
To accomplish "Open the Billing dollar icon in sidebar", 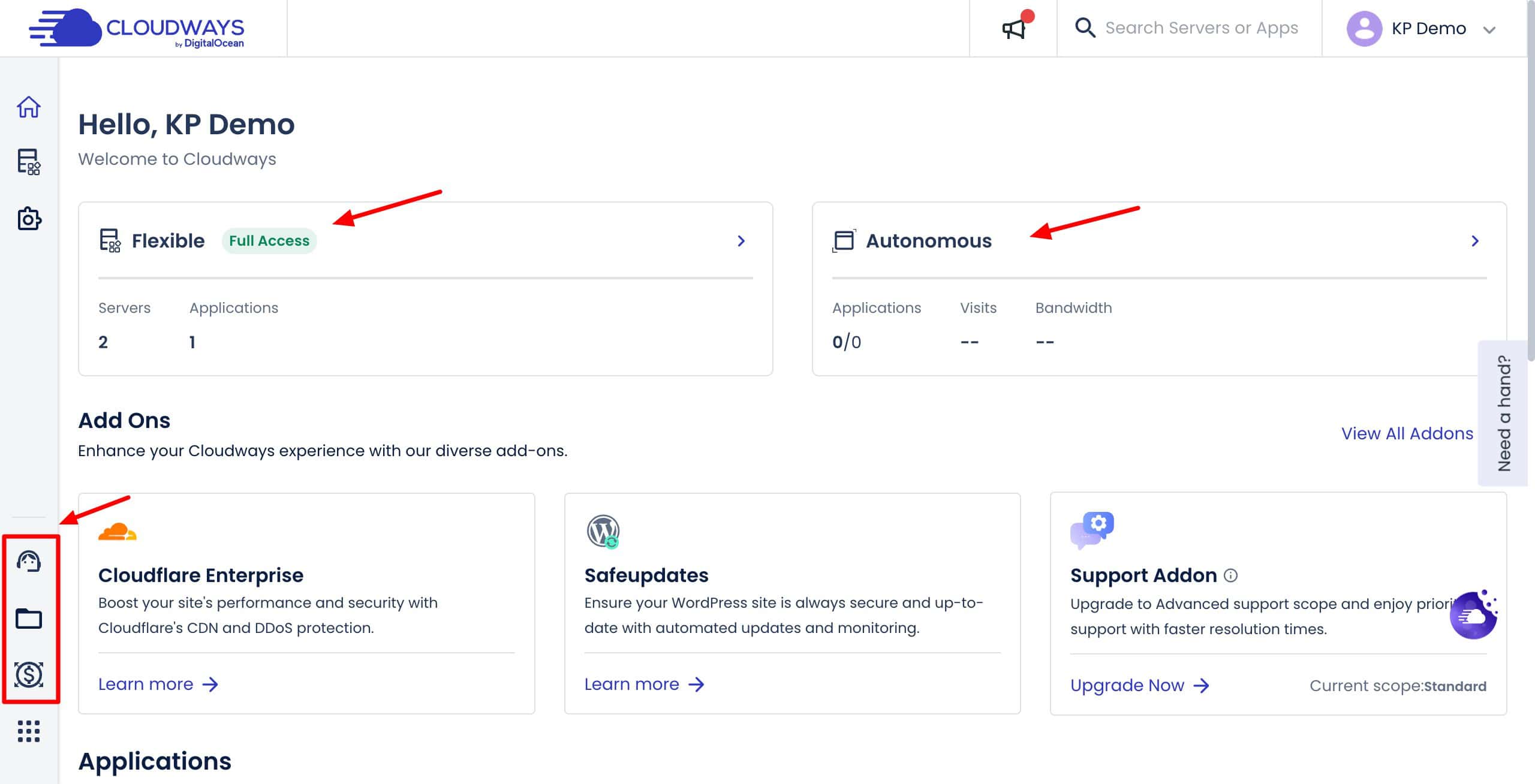I will click(28, 674).
